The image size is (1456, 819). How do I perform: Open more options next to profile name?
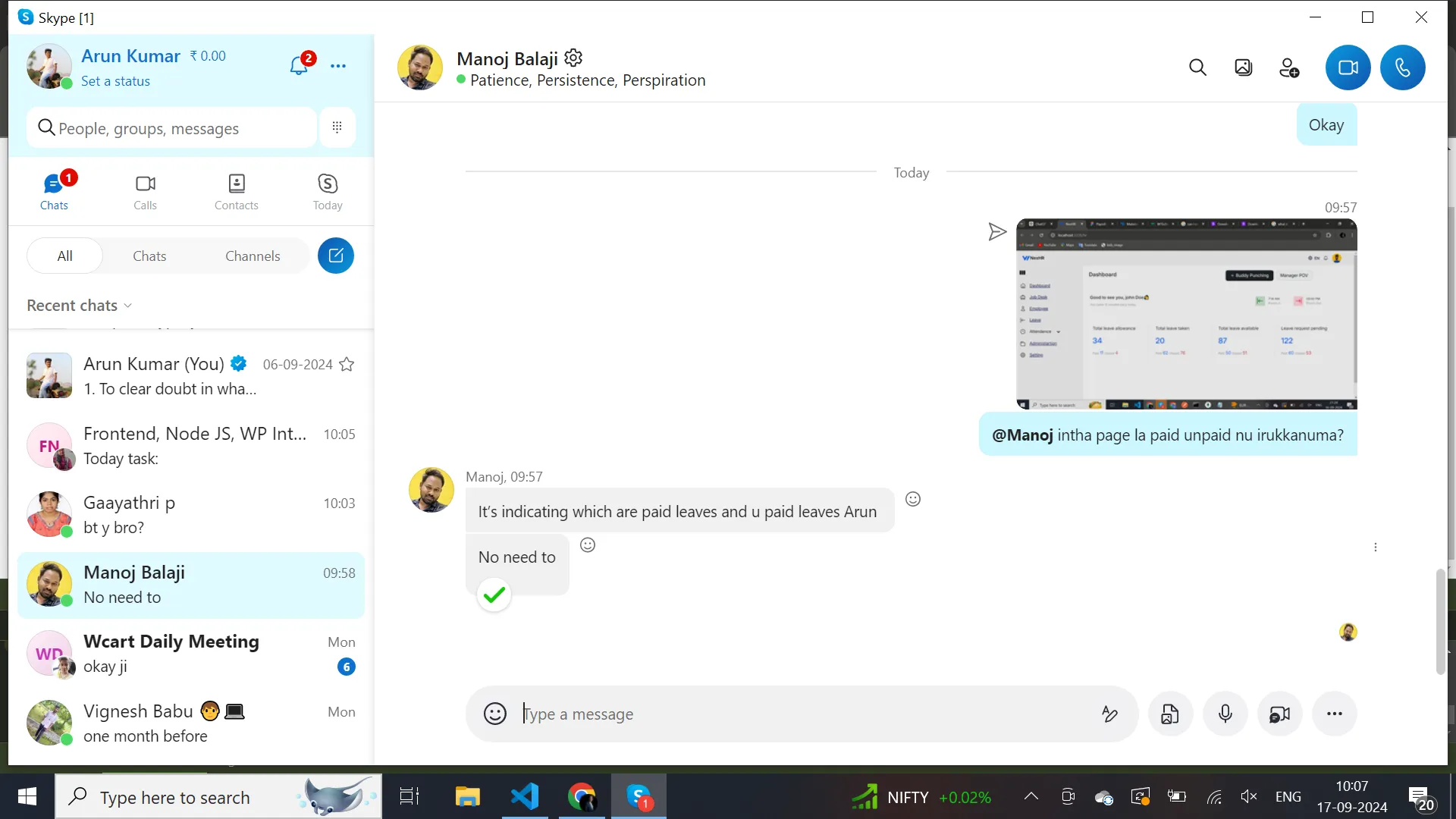click(338, 67)
